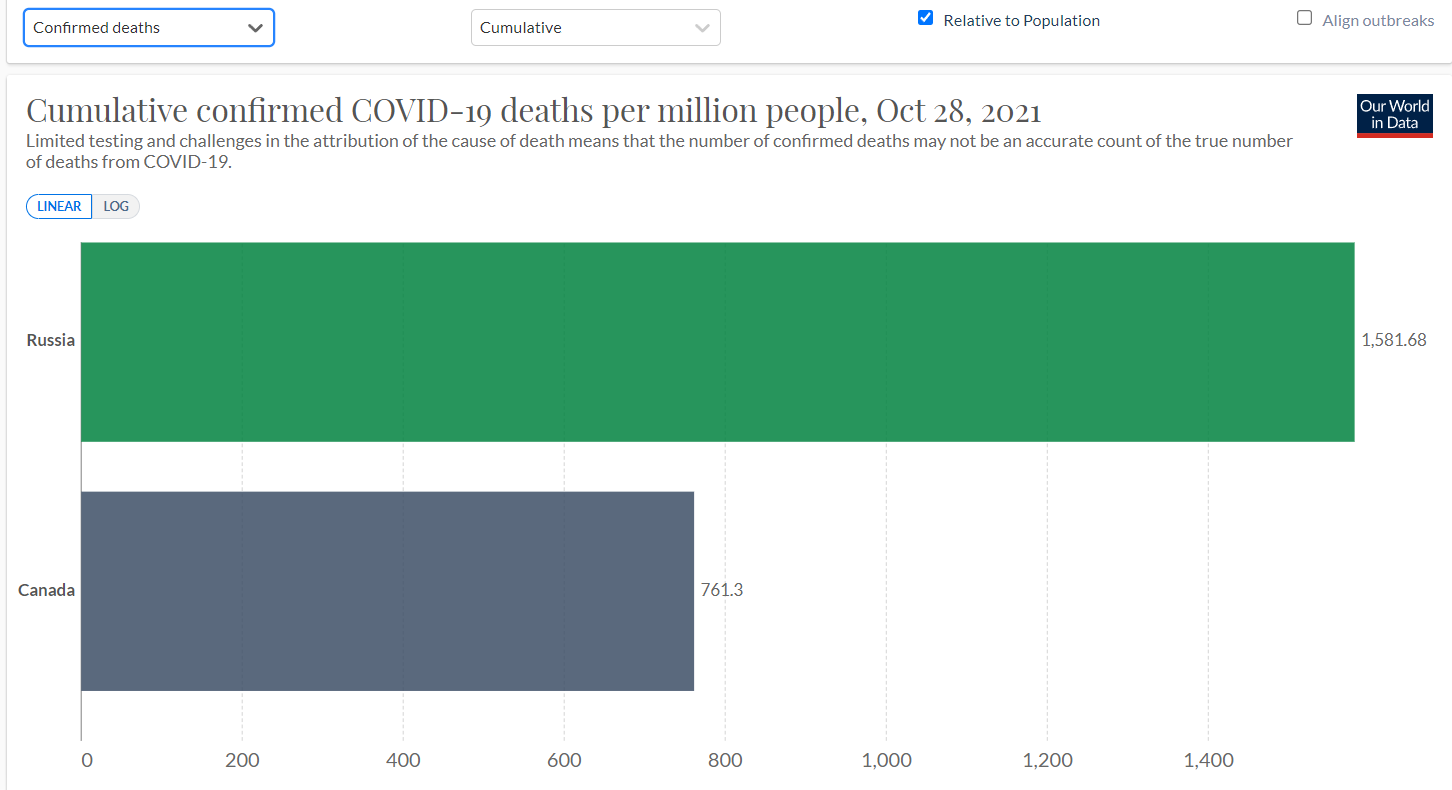The height and width of the screenshot is (790, 1452).
Task: Click the 800 axis tick label
Action: 725,760
